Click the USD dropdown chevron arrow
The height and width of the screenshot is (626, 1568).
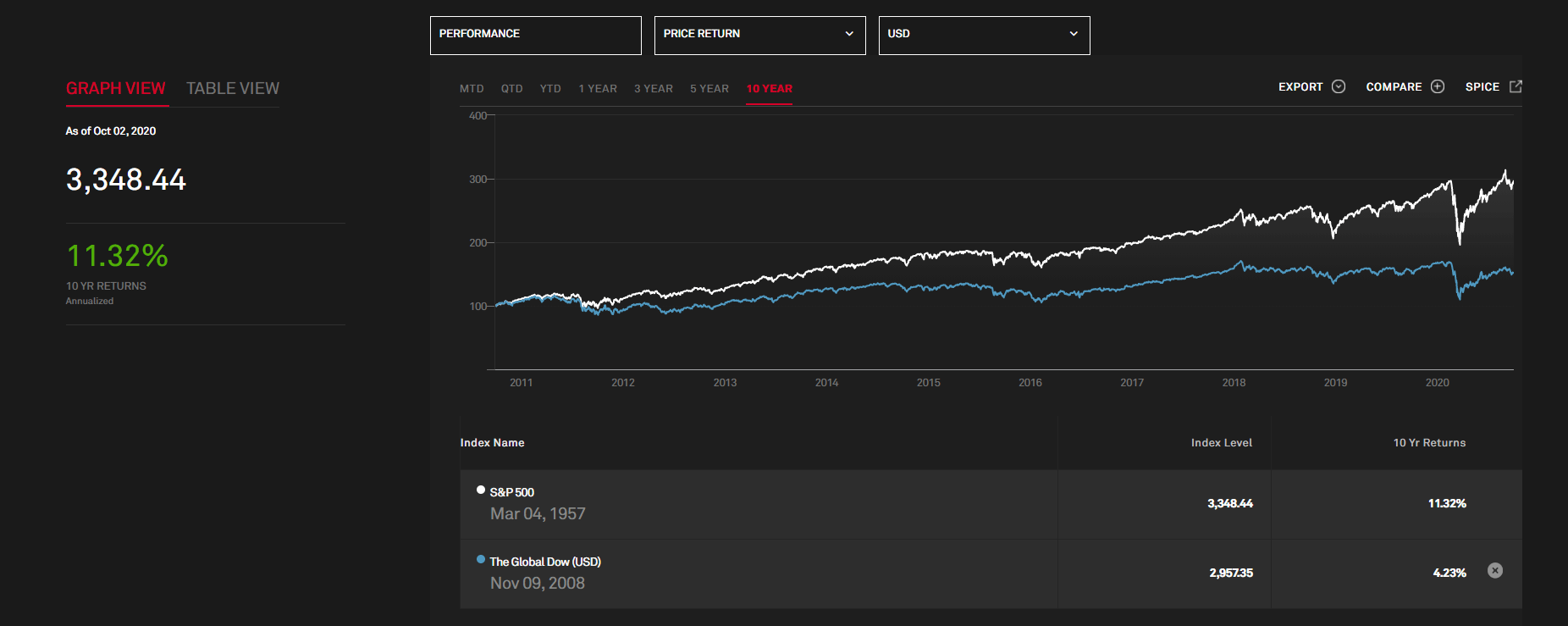click(x=1074, y=34)
